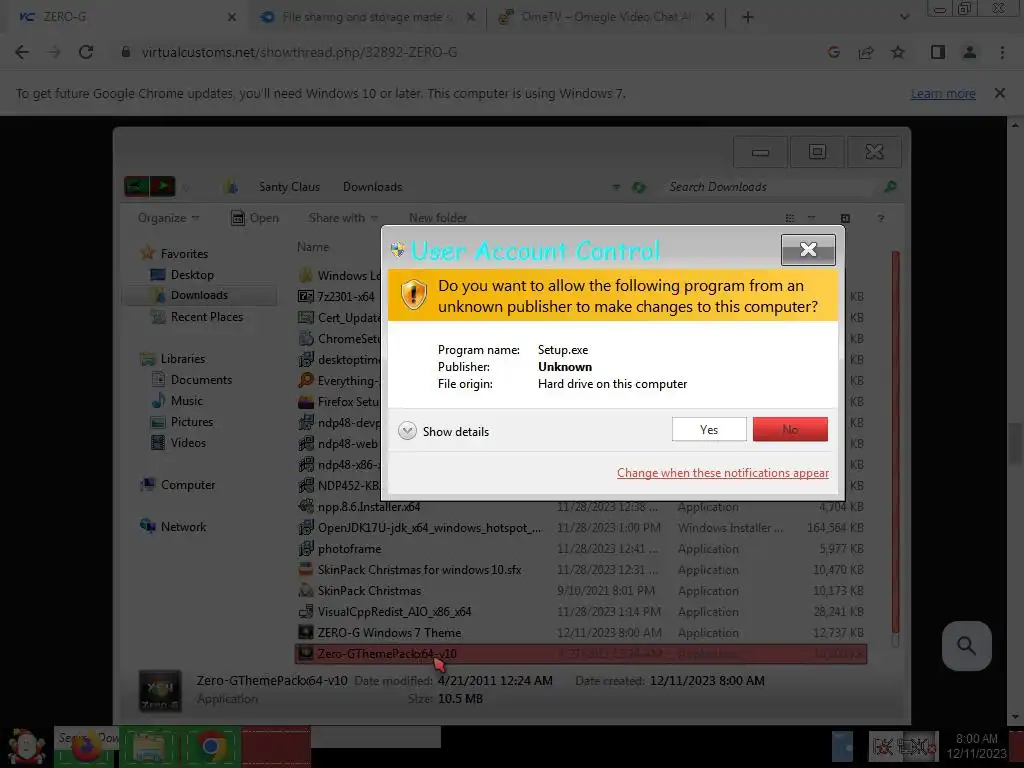Image resolution: width=1024 pixels, height=768 pixels.
Task: Click Explorer forward button (red arrow)
Action: (x=163, y=187)
